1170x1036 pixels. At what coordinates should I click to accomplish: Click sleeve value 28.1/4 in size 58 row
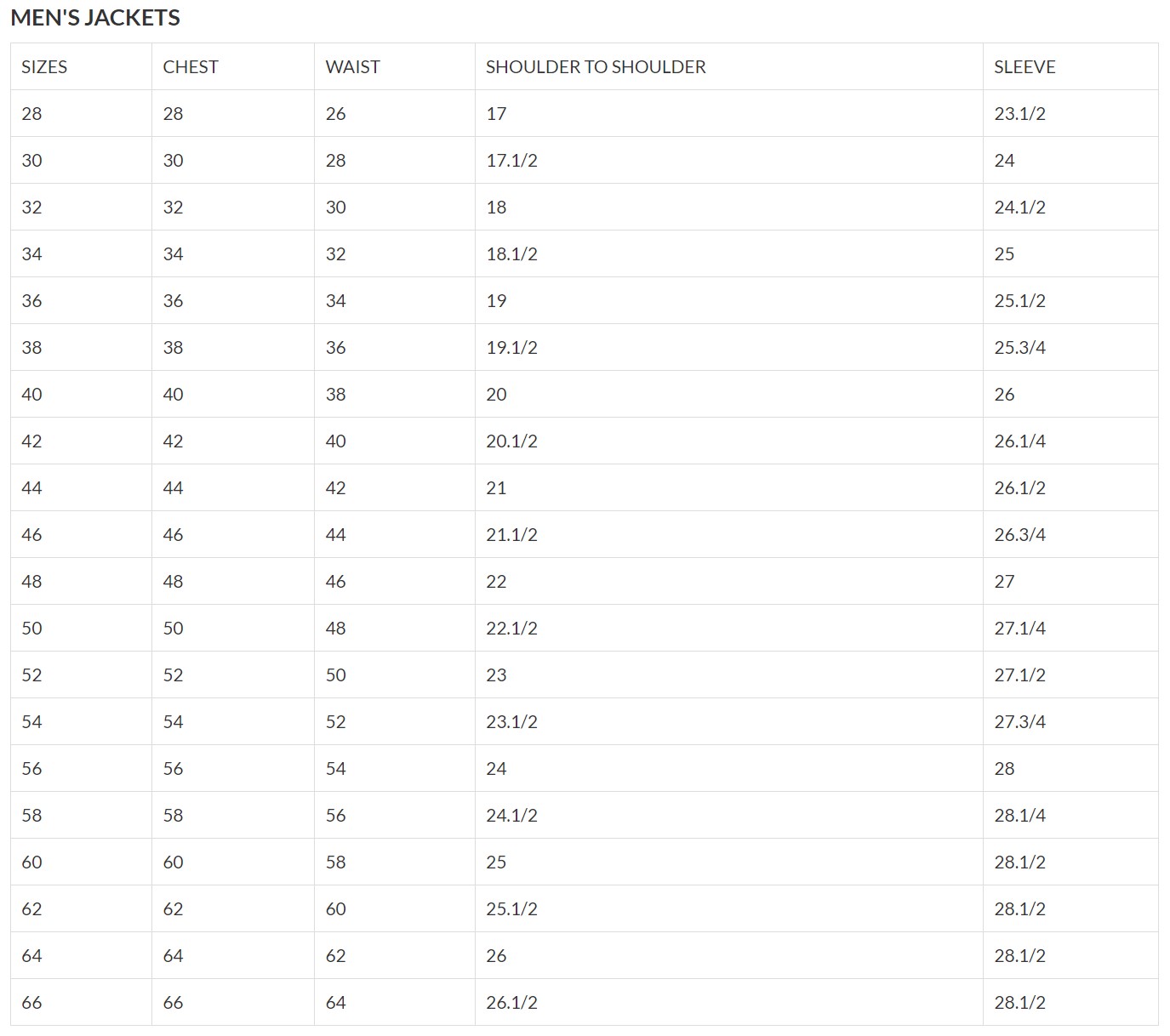(1019, 816)
